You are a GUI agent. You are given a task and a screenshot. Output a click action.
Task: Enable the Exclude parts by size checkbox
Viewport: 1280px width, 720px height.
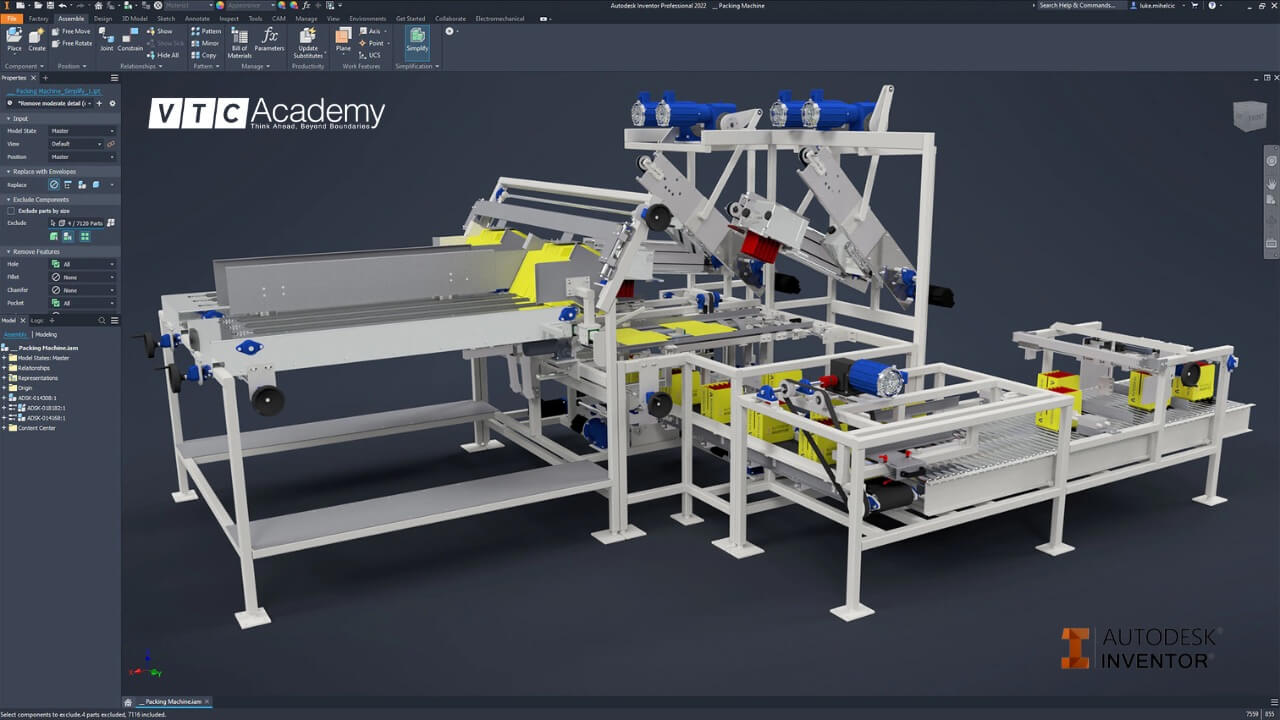[x=11, y=210]
